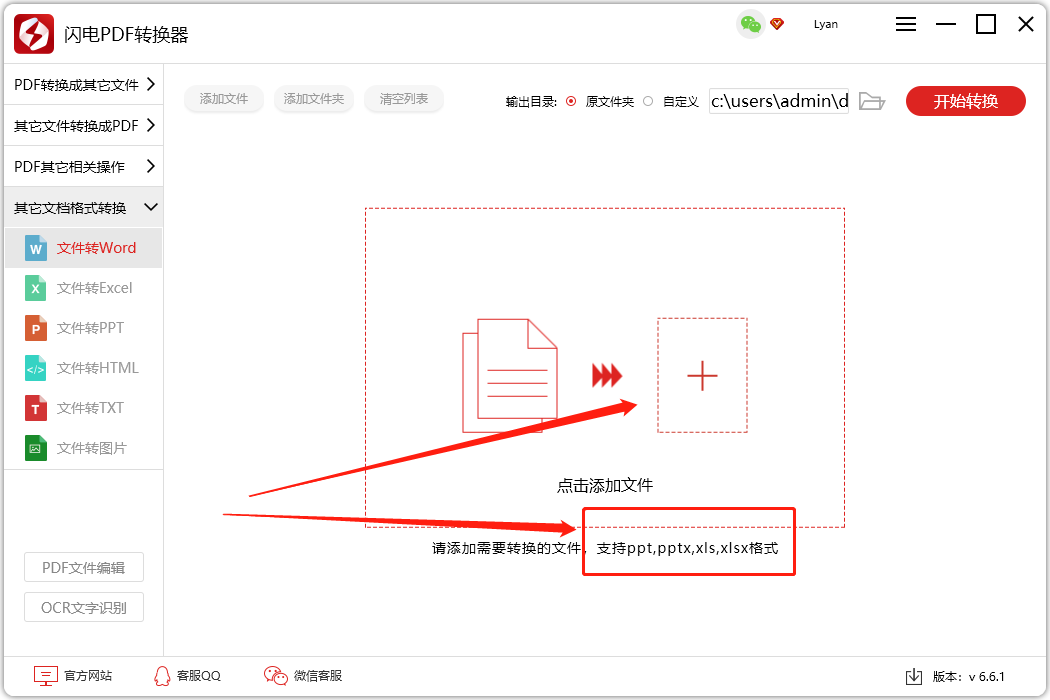Click the 版本: v 6.6.1 text

click(968, 677)
